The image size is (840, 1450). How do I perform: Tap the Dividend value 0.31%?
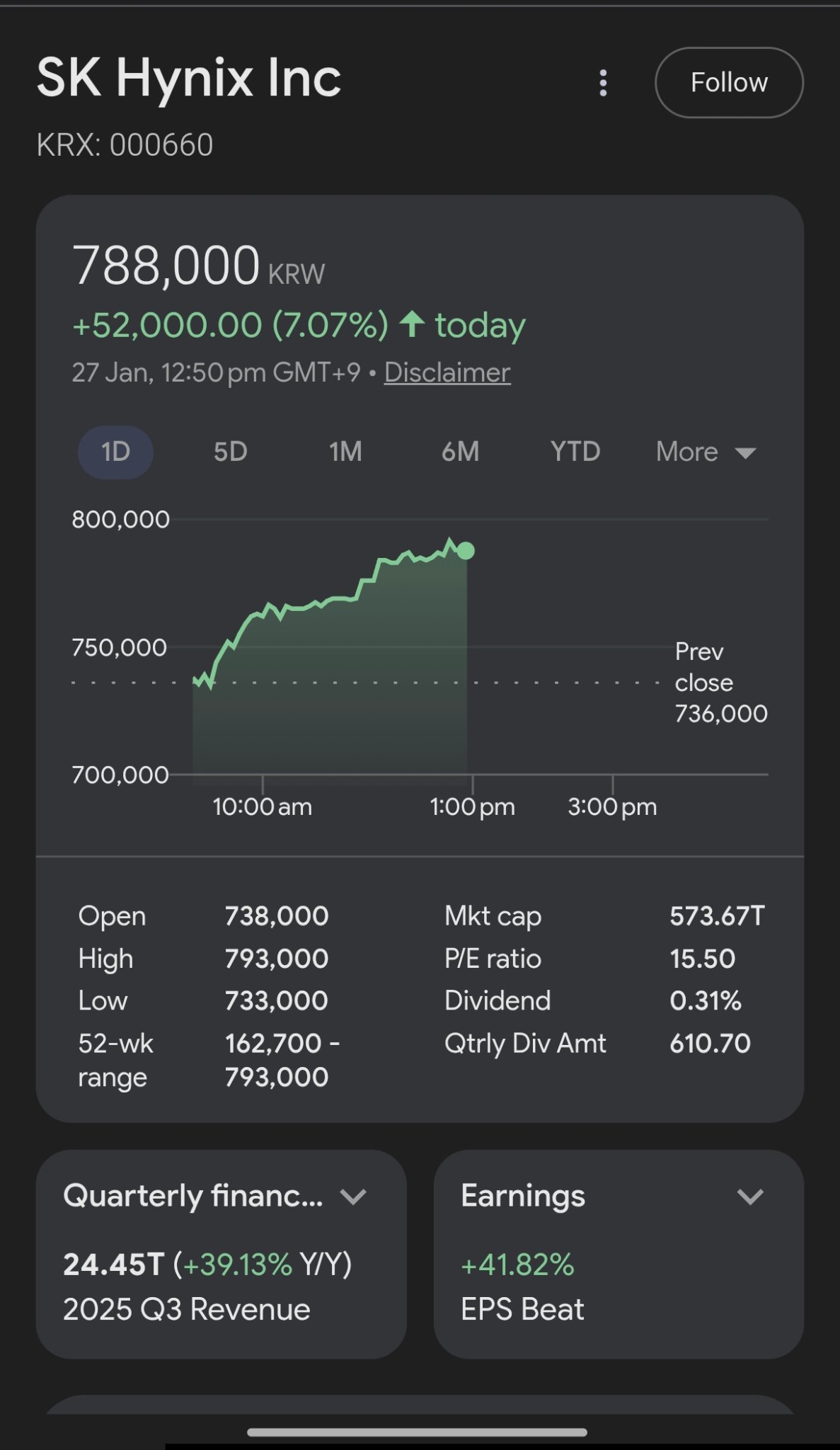click(x=706, y=1001)
